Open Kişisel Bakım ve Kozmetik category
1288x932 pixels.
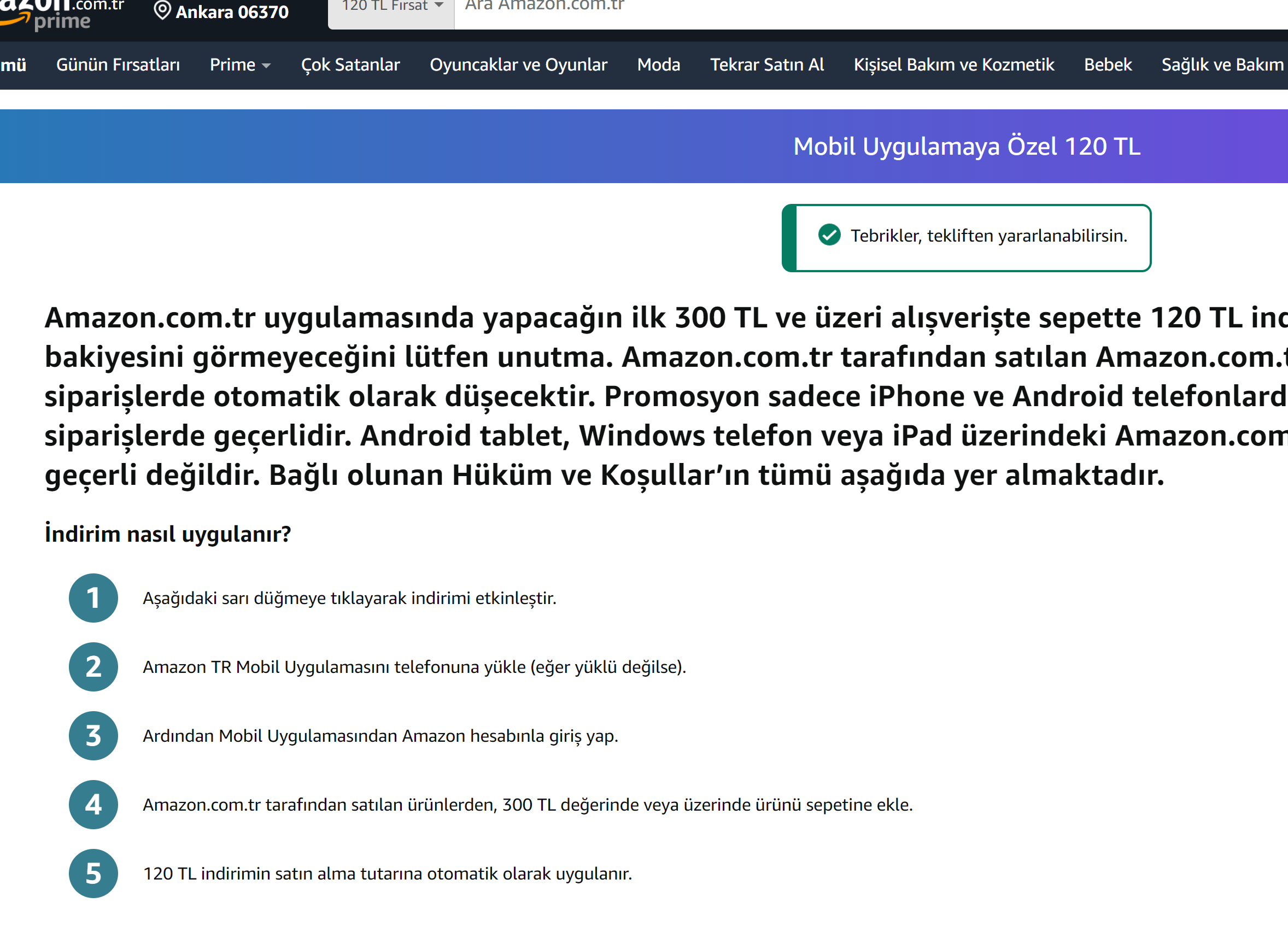point(953,65)
